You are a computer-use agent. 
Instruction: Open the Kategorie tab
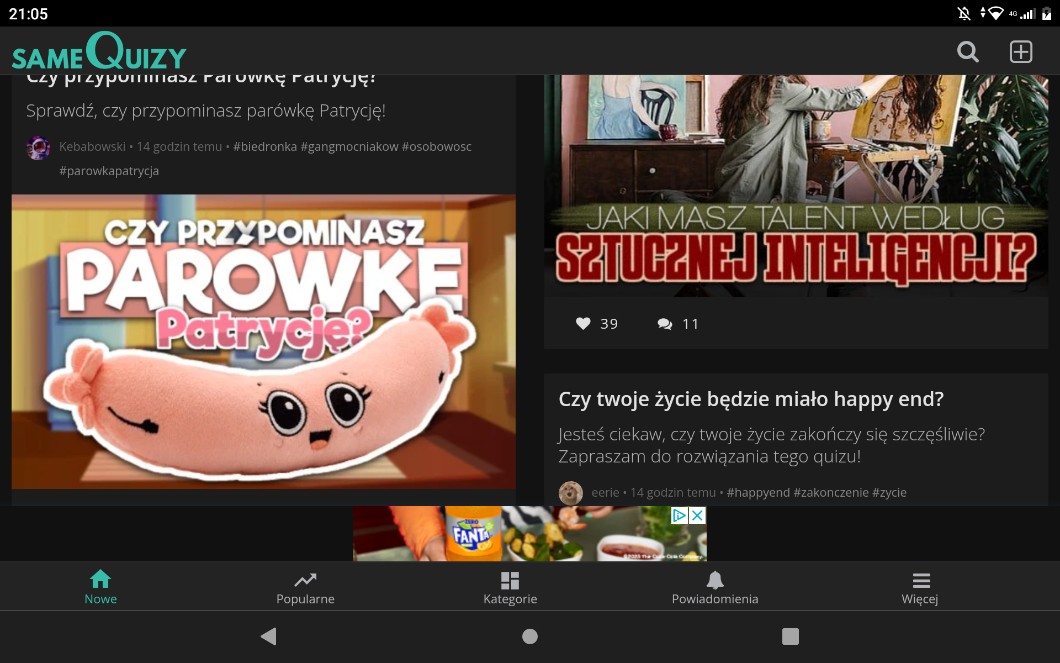click(510, 587)
